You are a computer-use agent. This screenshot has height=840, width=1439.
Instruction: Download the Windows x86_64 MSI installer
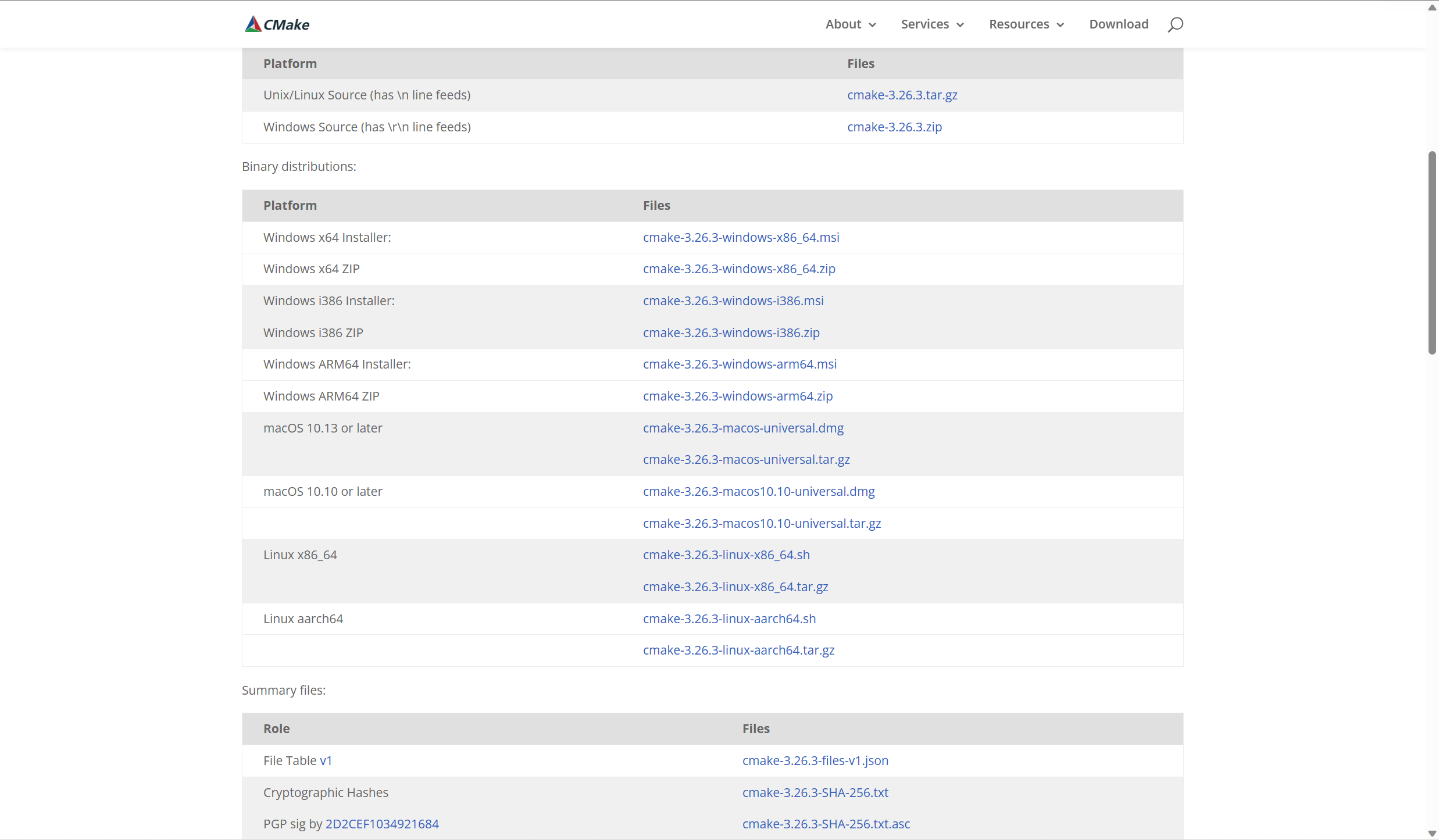point(741,237)
